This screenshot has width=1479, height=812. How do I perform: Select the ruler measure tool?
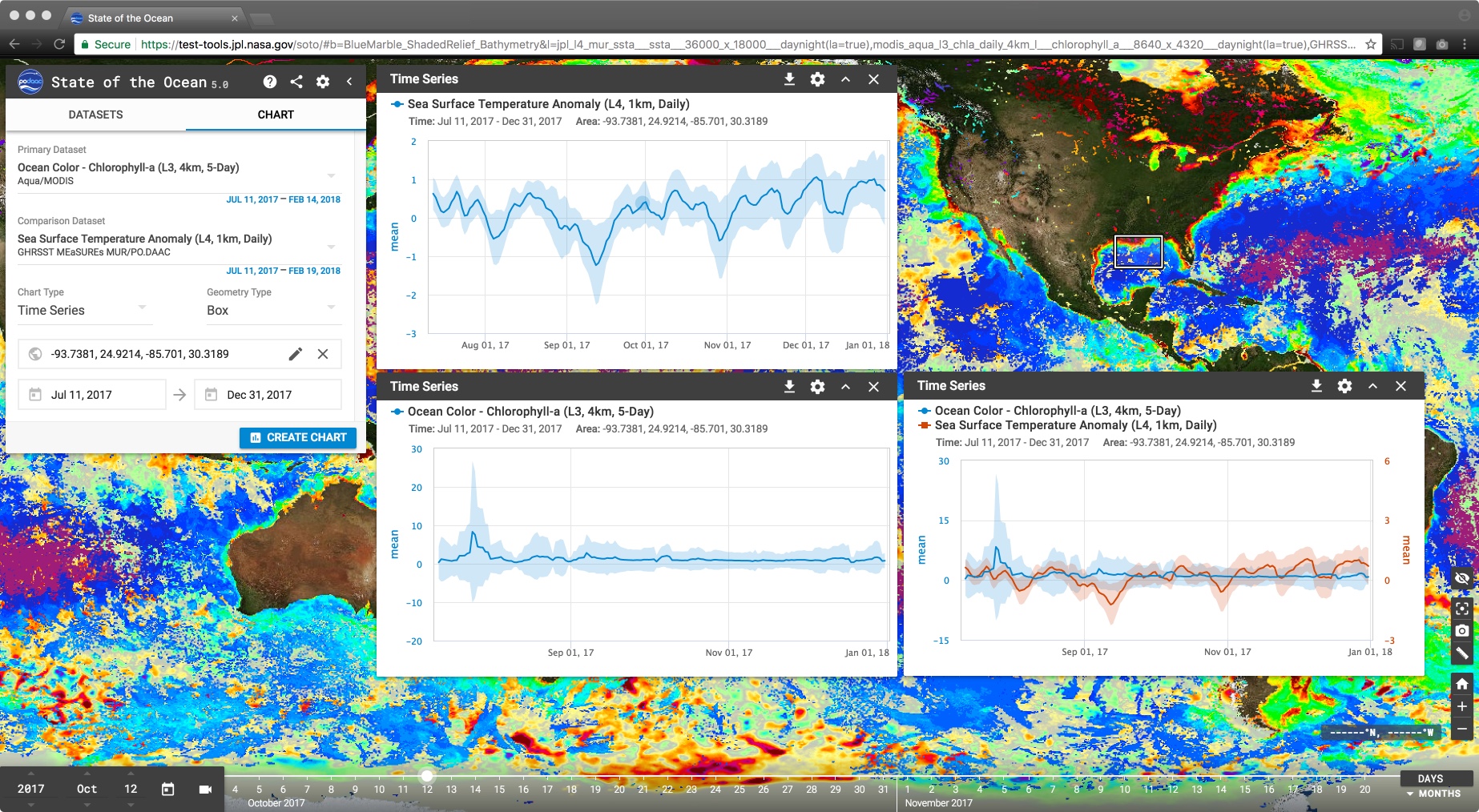click(1462, 653)
